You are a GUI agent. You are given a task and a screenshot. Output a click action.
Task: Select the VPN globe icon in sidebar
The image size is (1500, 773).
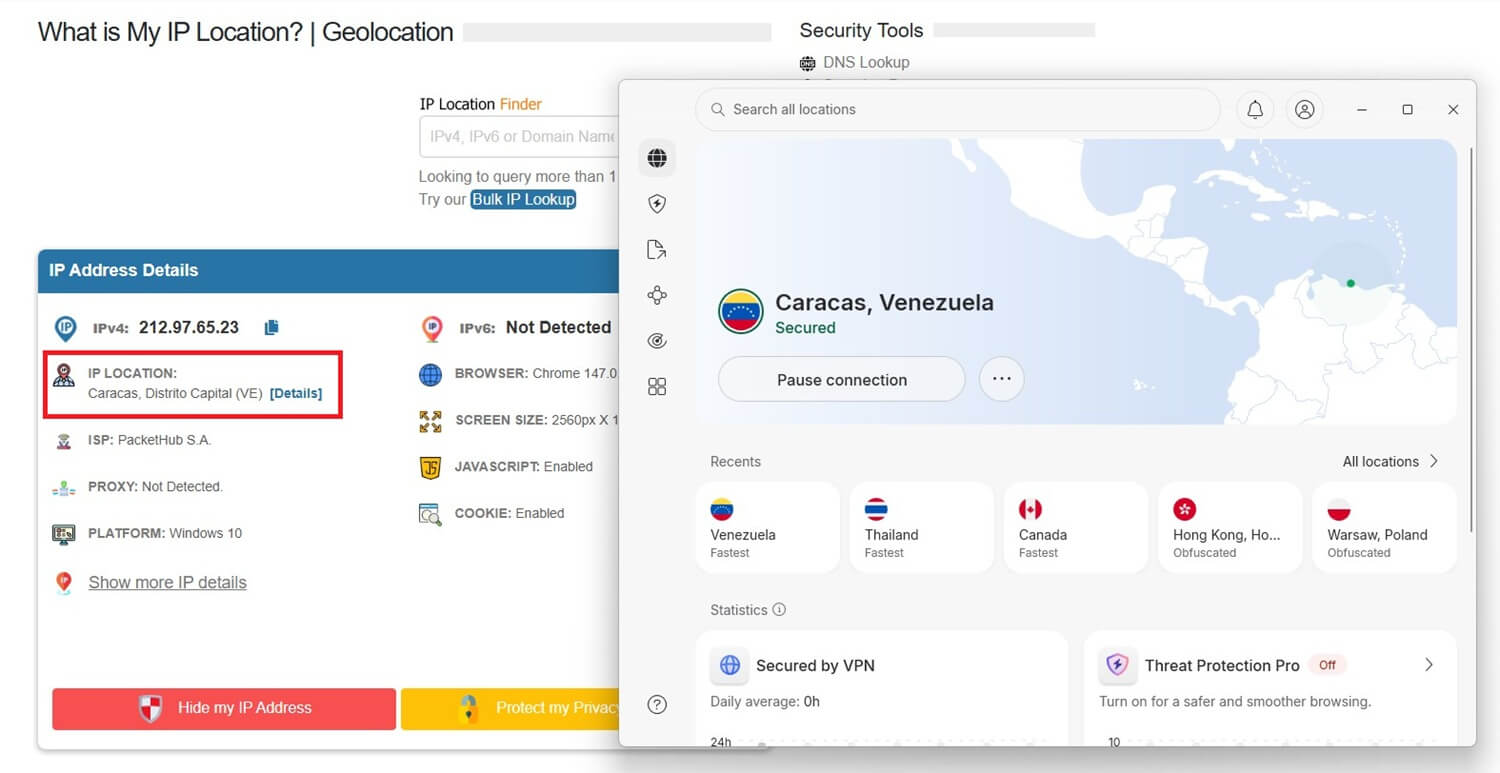point(657,157)
